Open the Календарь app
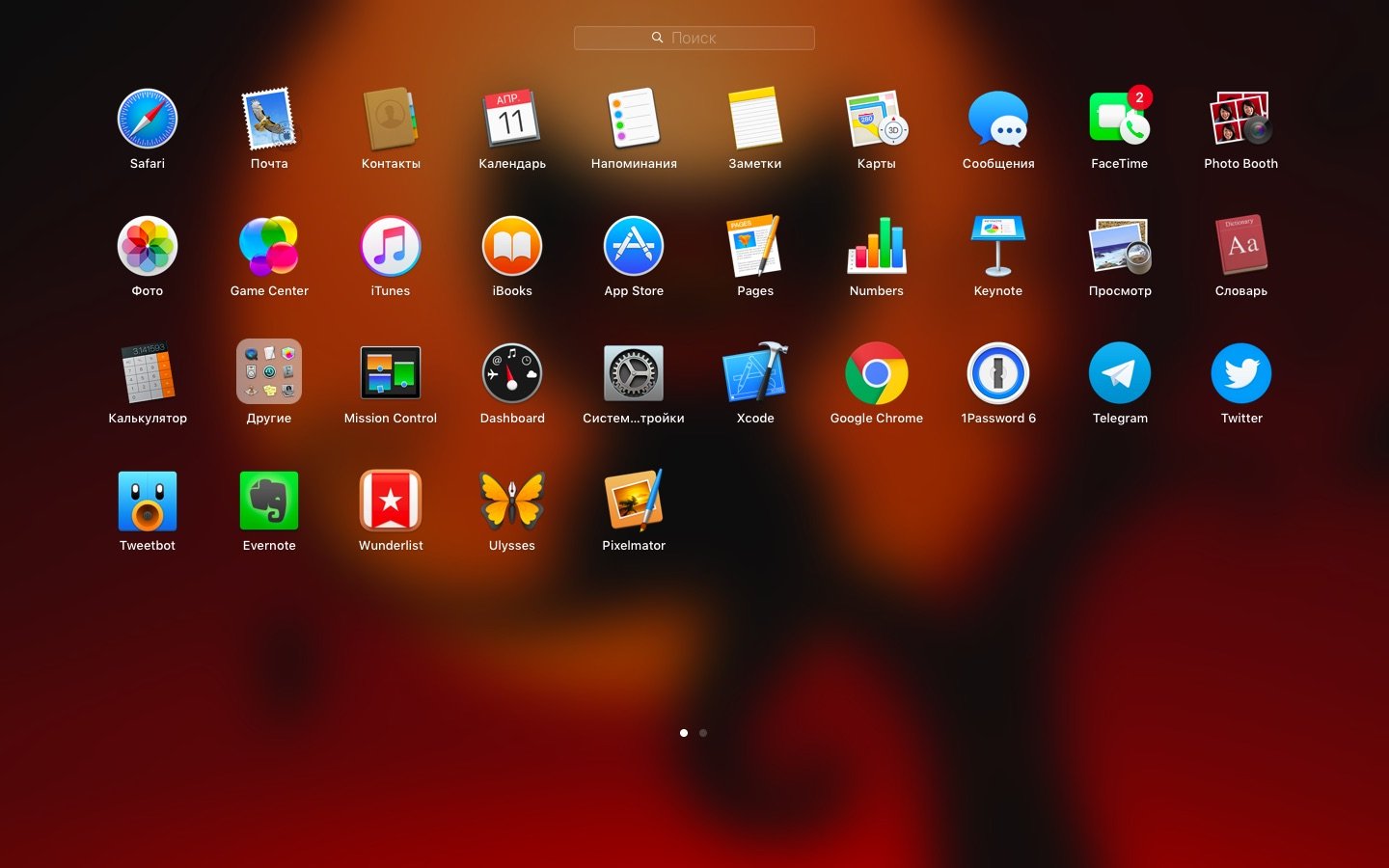The width and height of the screenshot is (1389, 868). 512,120
